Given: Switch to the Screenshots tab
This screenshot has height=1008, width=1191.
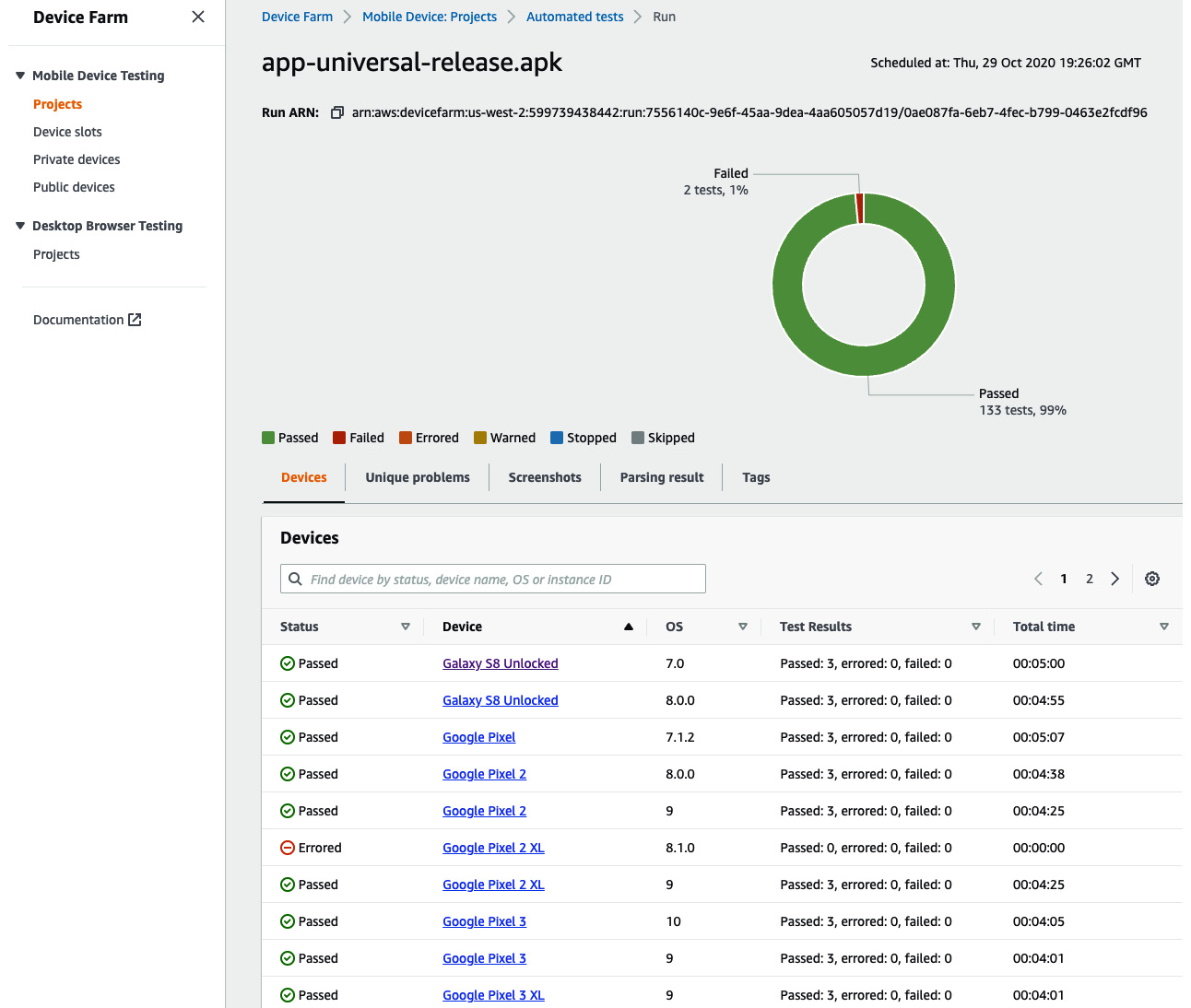Looking at the screenshot, I should 545,476.
